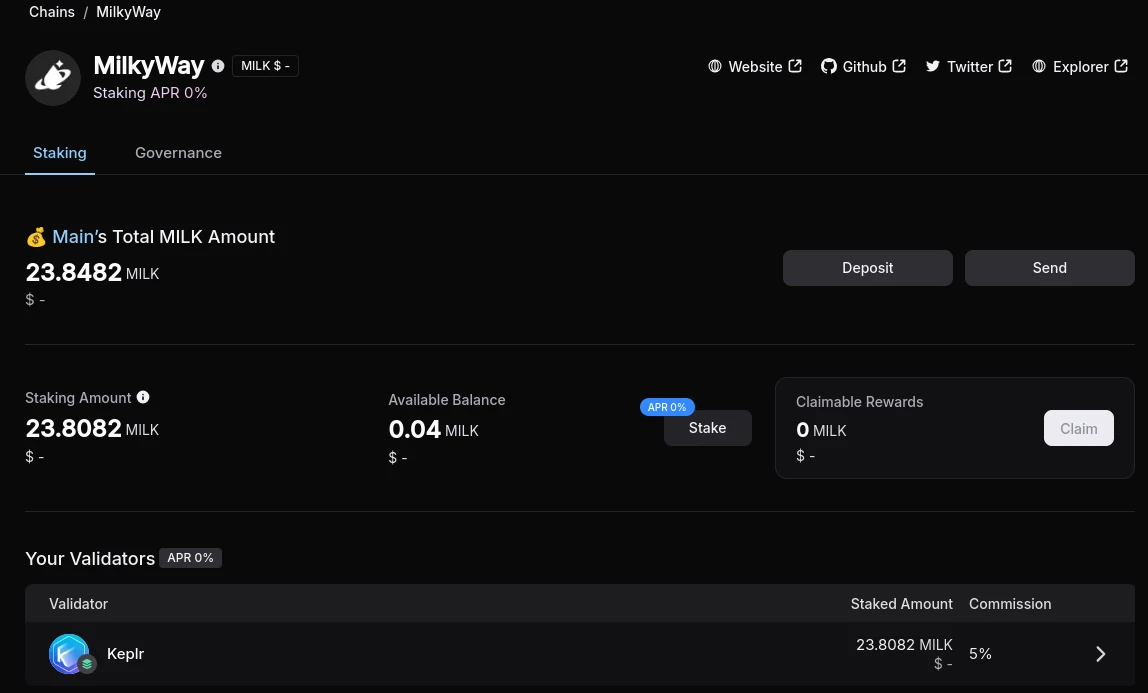
Task: Click the Validator column header
Action: (78, 604)
